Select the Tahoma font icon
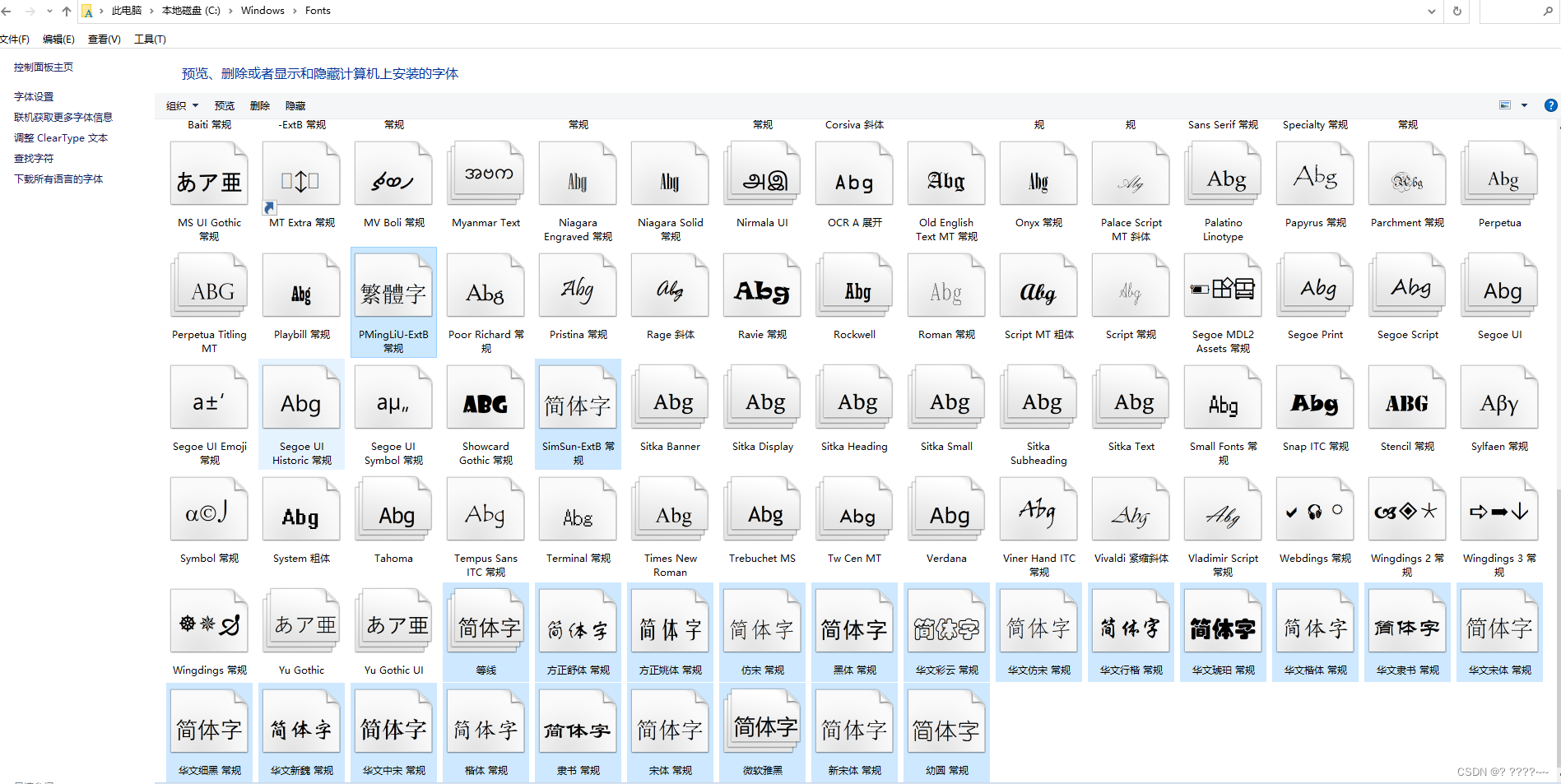 [393, 510]
